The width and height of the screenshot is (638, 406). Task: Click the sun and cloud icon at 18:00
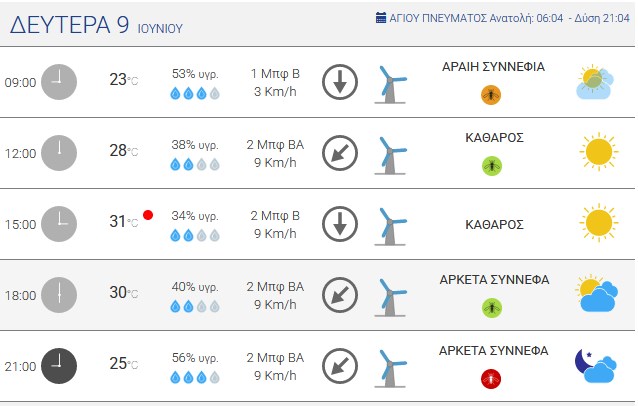[597, 294]
